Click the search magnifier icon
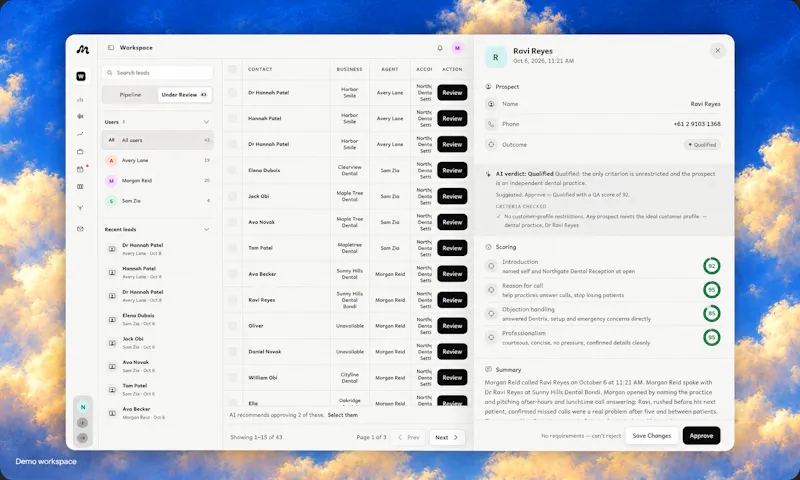Viewport: 800px width, 480px height. pos(110,73)
